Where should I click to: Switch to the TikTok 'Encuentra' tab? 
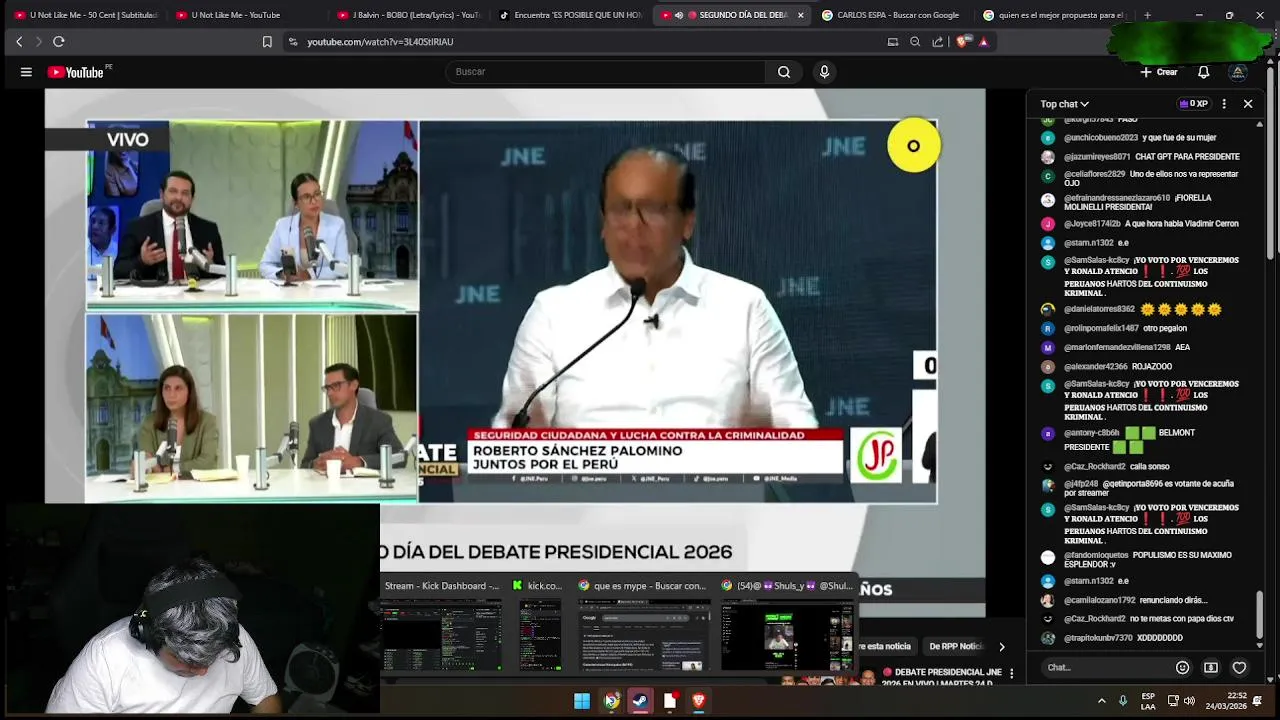[x=570, y=15]
